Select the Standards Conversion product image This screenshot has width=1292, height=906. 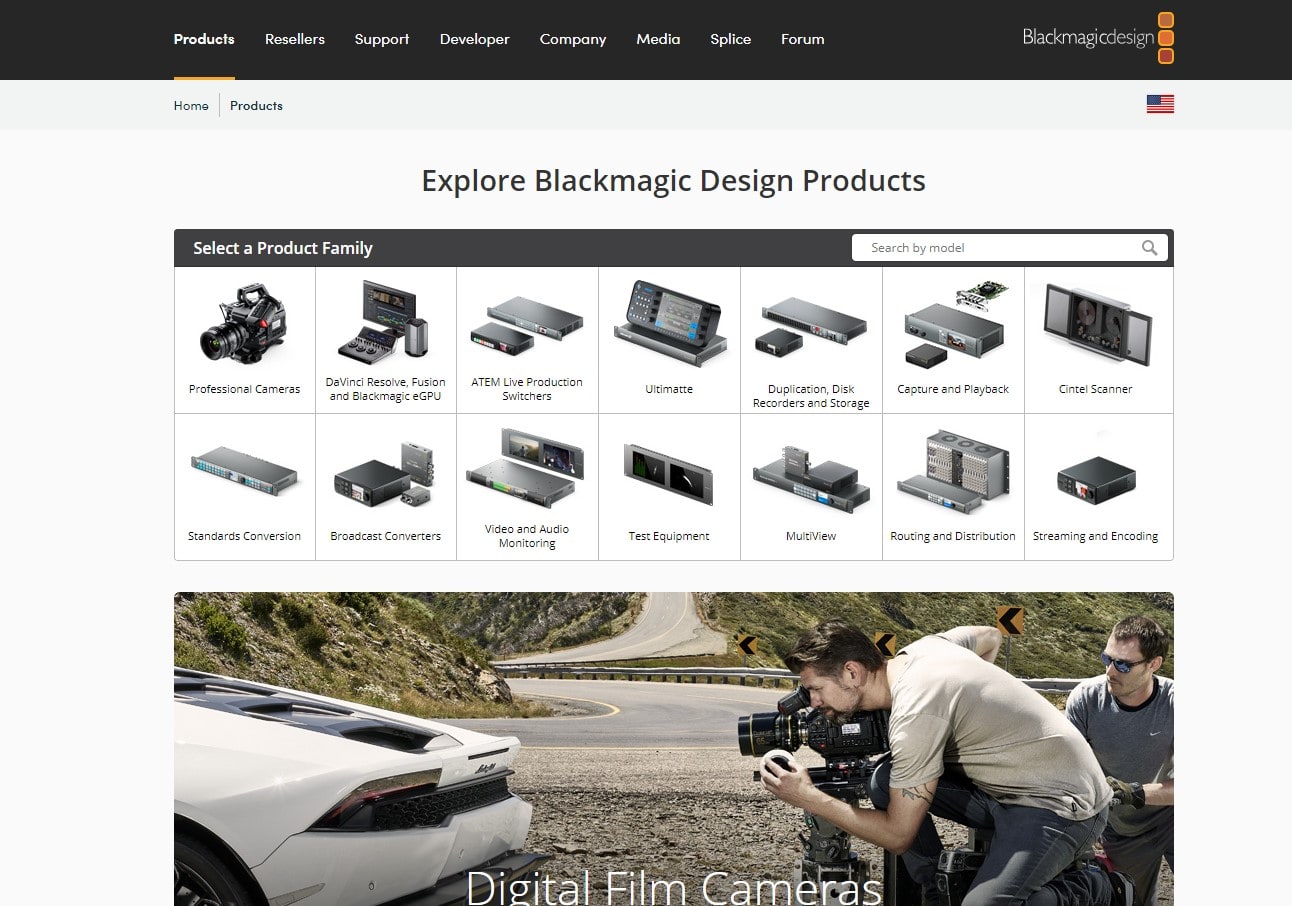(x=244, y=470)
